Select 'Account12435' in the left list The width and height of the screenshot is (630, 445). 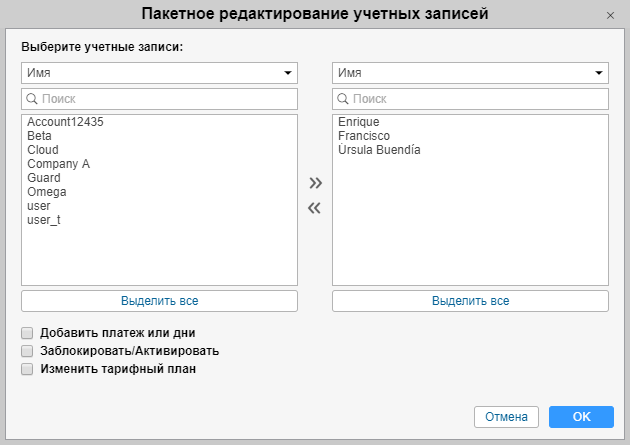click(x=66, y=122)
